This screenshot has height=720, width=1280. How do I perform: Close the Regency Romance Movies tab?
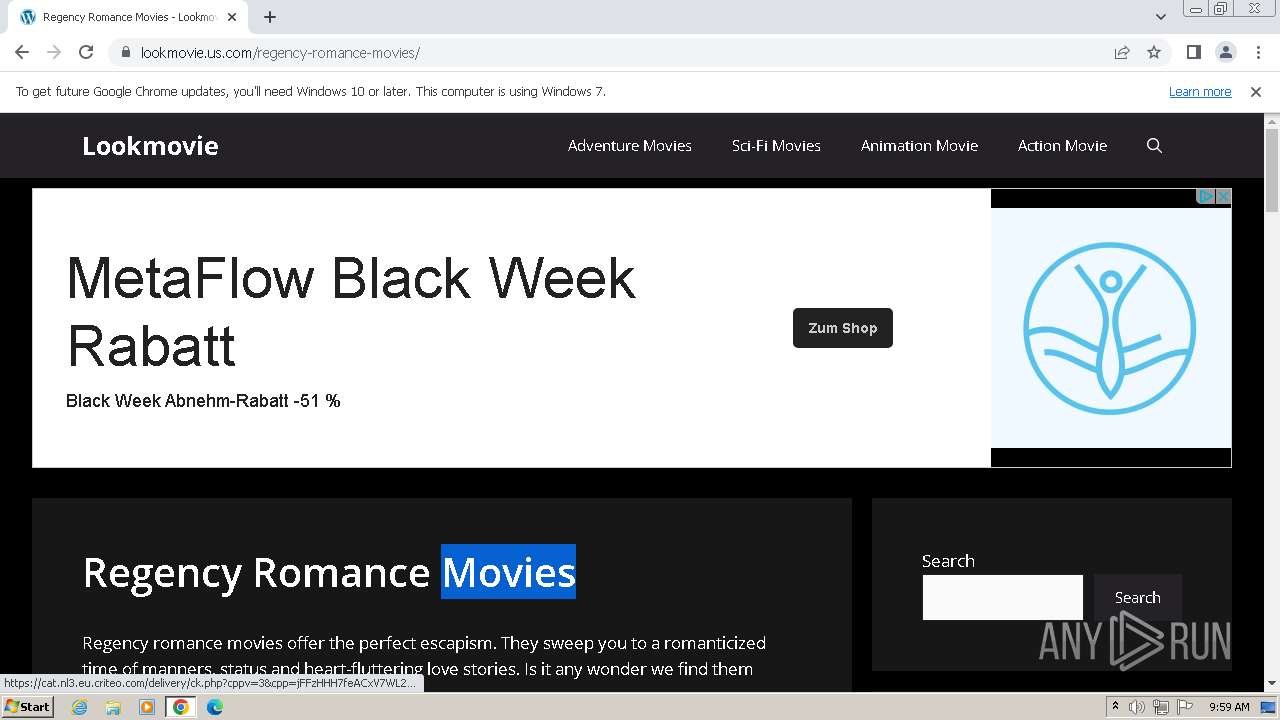point(231,17)
